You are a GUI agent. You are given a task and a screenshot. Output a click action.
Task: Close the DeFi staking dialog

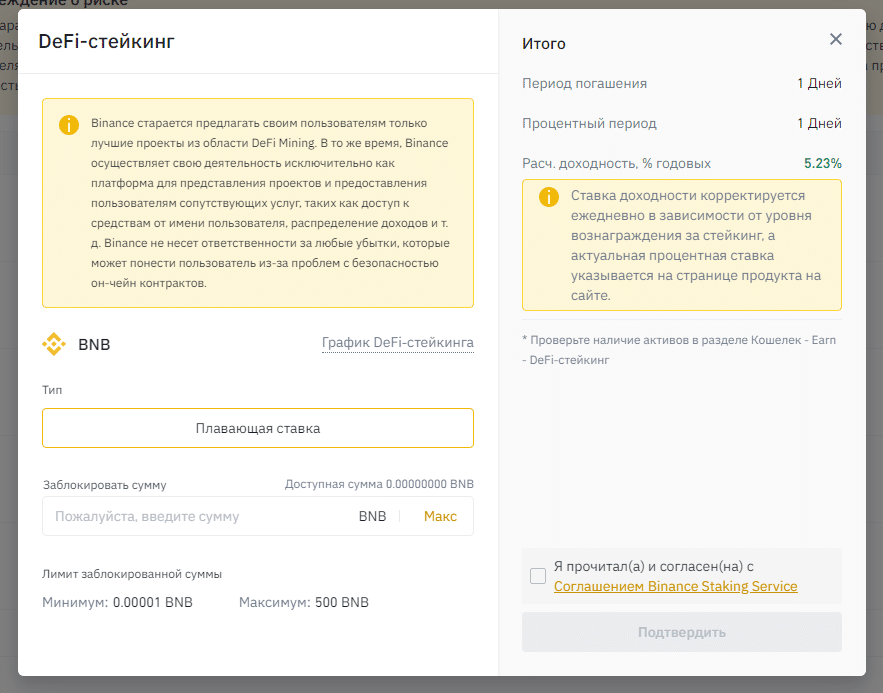[836, 40]
